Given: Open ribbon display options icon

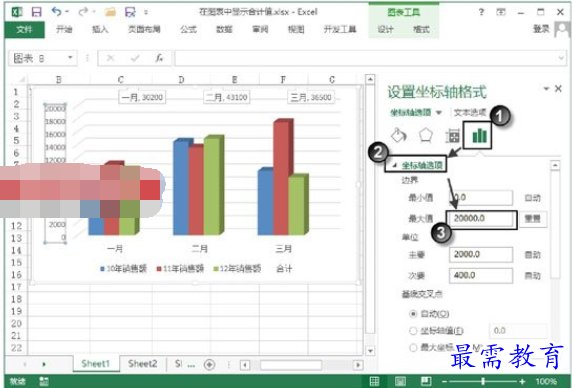Looking at the screenshot, I should [x=501, y=12].
